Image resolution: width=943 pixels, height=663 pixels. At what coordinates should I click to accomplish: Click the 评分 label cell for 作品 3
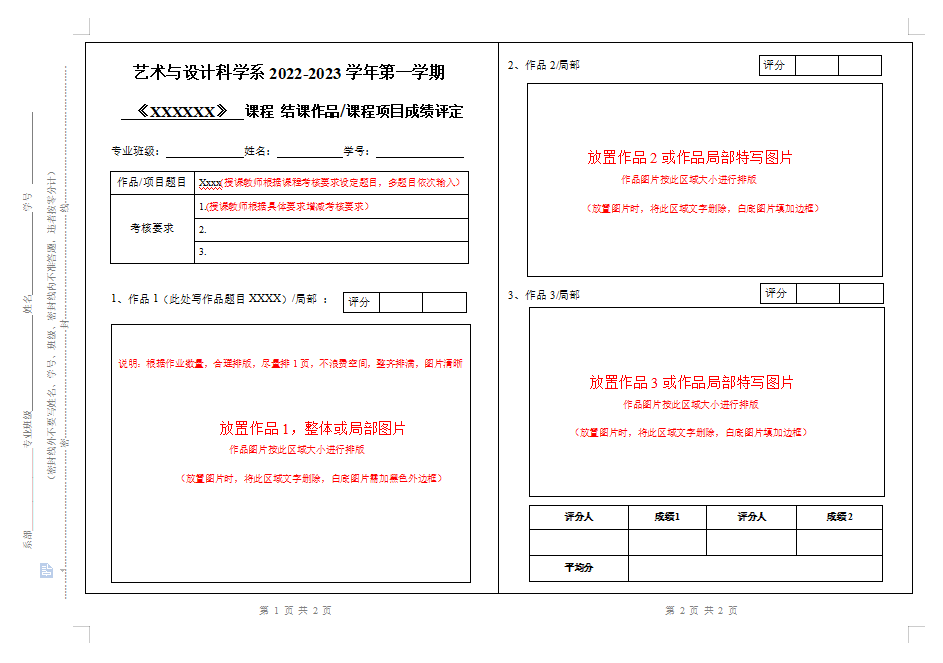(777, 294)
